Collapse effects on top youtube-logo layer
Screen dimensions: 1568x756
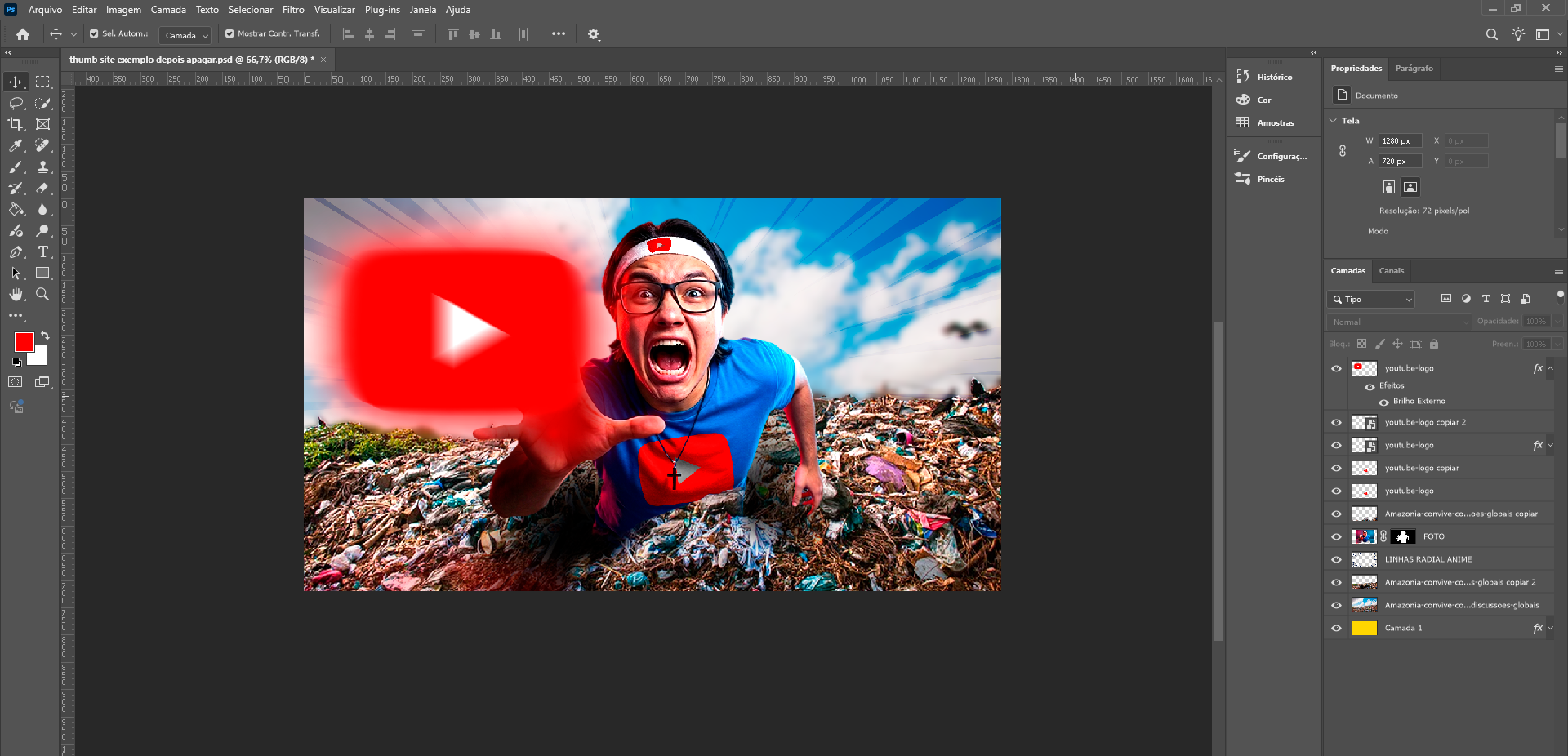click(x=1550, y=368)
